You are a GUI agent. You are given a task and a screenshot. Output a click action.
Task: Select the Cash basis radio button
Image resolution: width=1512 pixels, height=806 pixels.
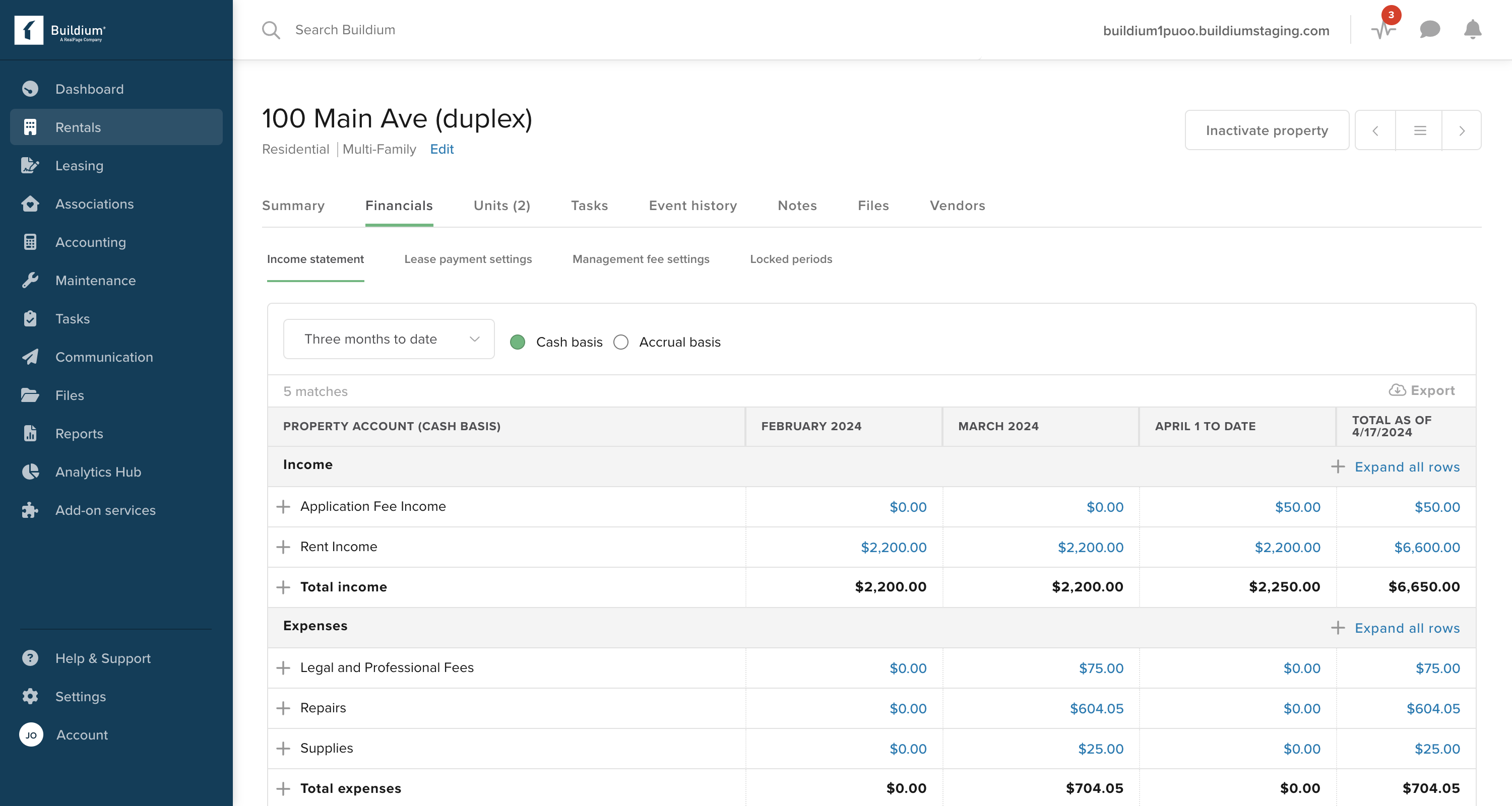[x=517, y=342]
